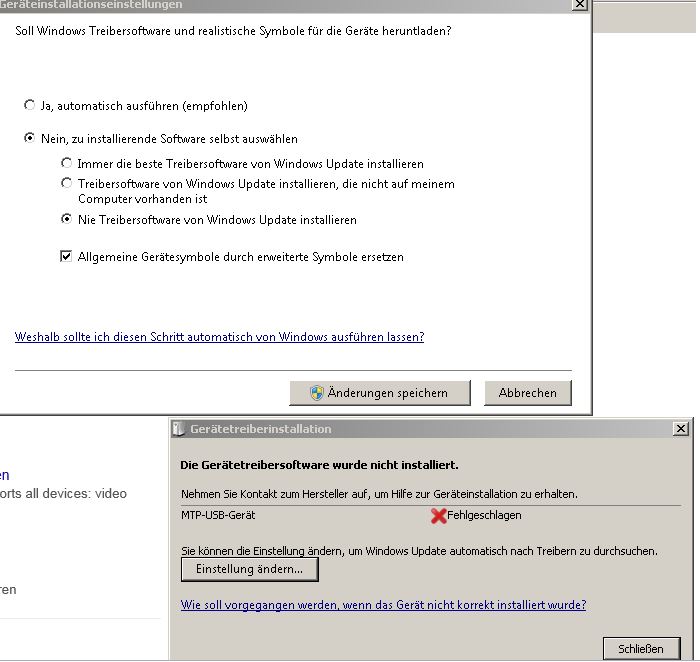Screen dimensions: 700x662
Task: Close the Gerätetreiberinstallation window with X
Action: click(x=680, y=429)
